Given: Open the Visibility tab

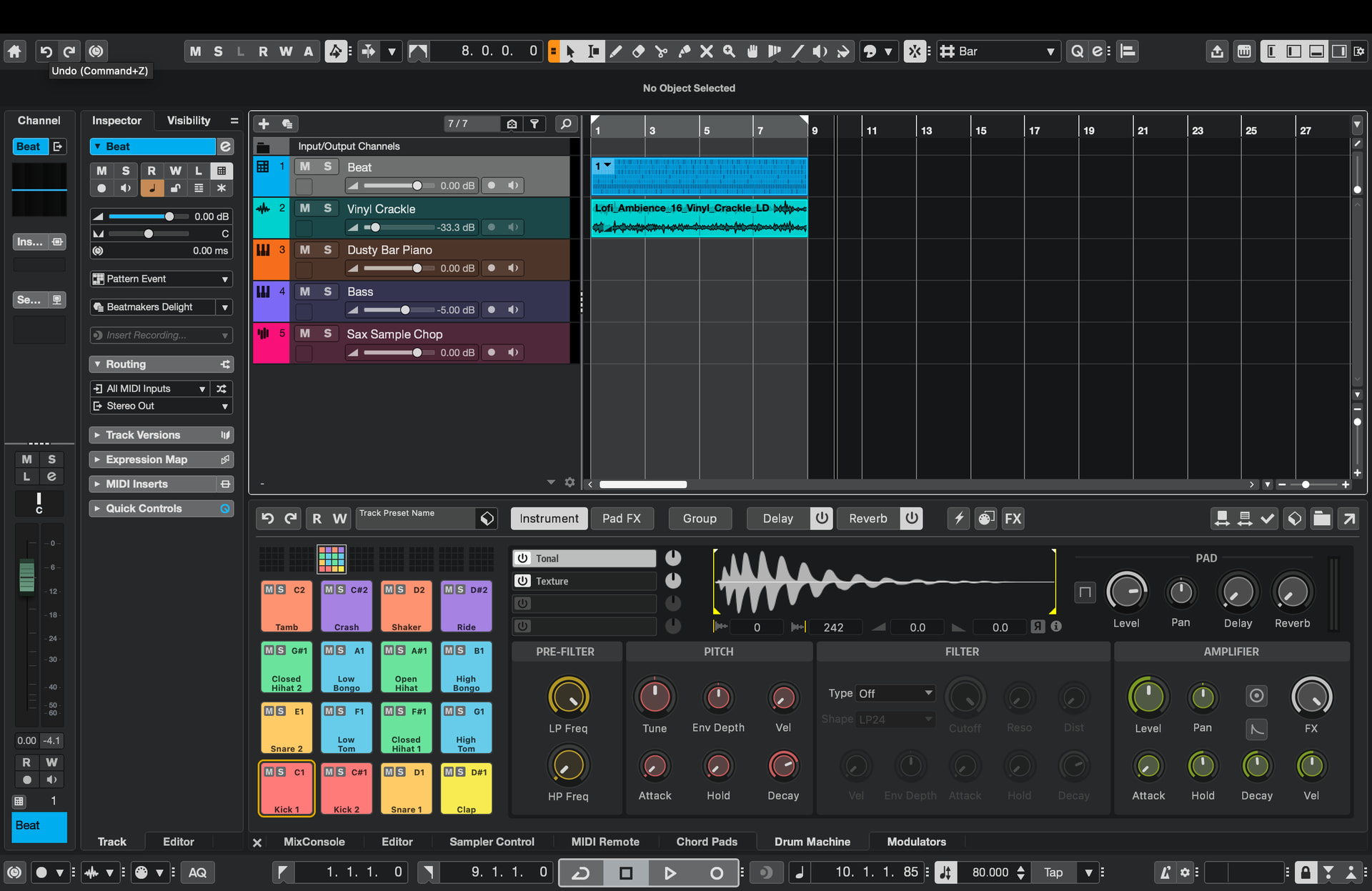Looking at the screenshot, I should pyautogui.click(x=189, y=121).
